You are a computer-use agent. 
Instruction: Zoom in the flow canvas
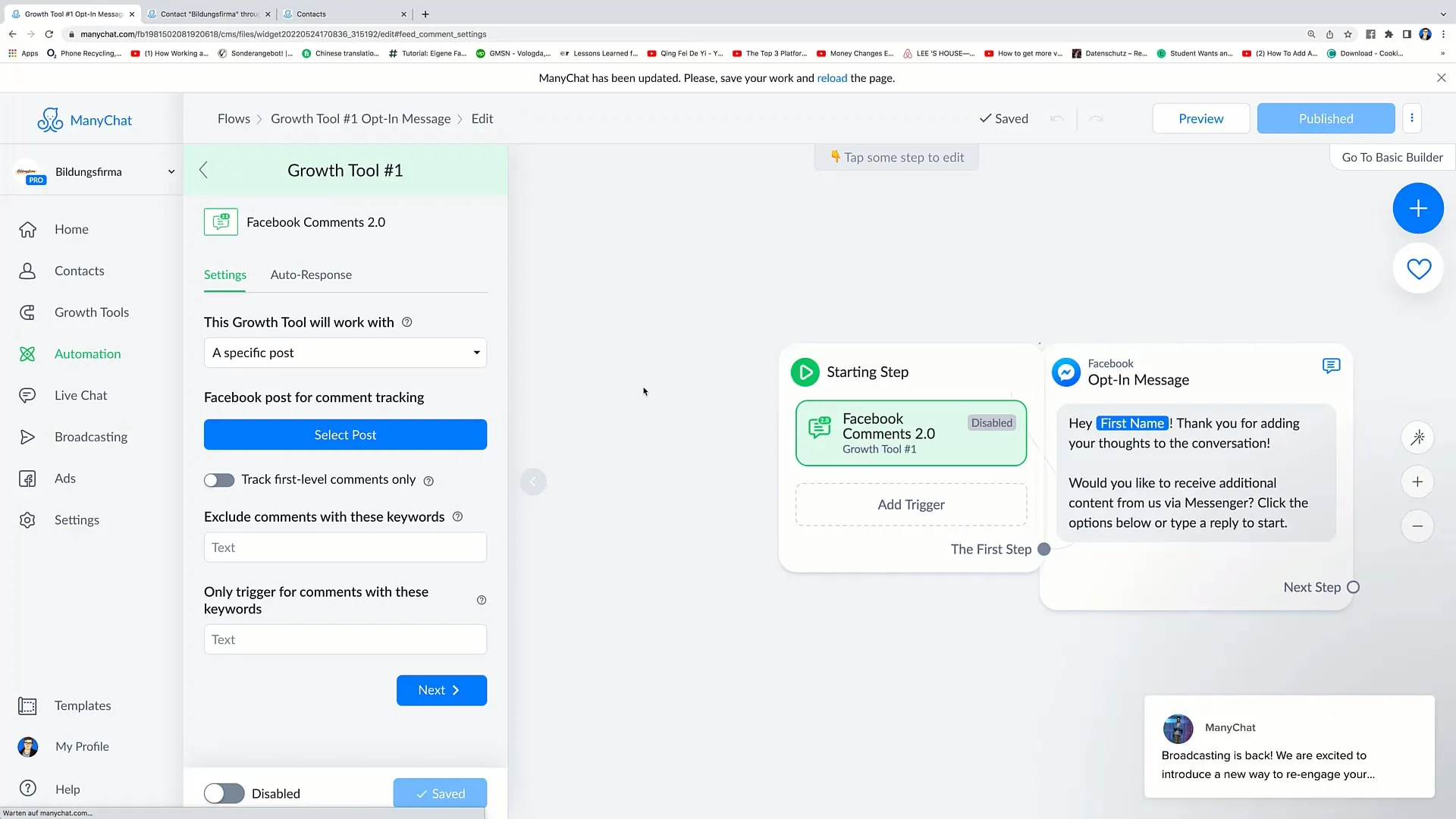pyautogui.click(x=1417, y=482)
